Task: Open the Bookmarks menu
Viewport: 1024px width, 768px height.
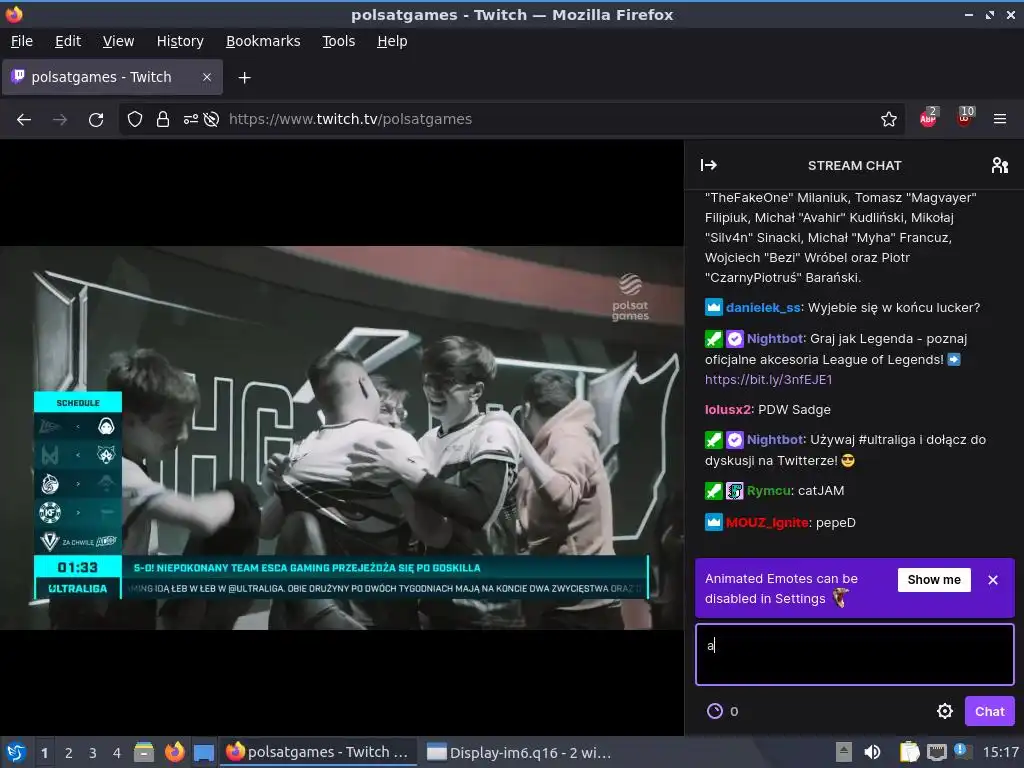Action: pyautogui.click(x=263, y=41)
